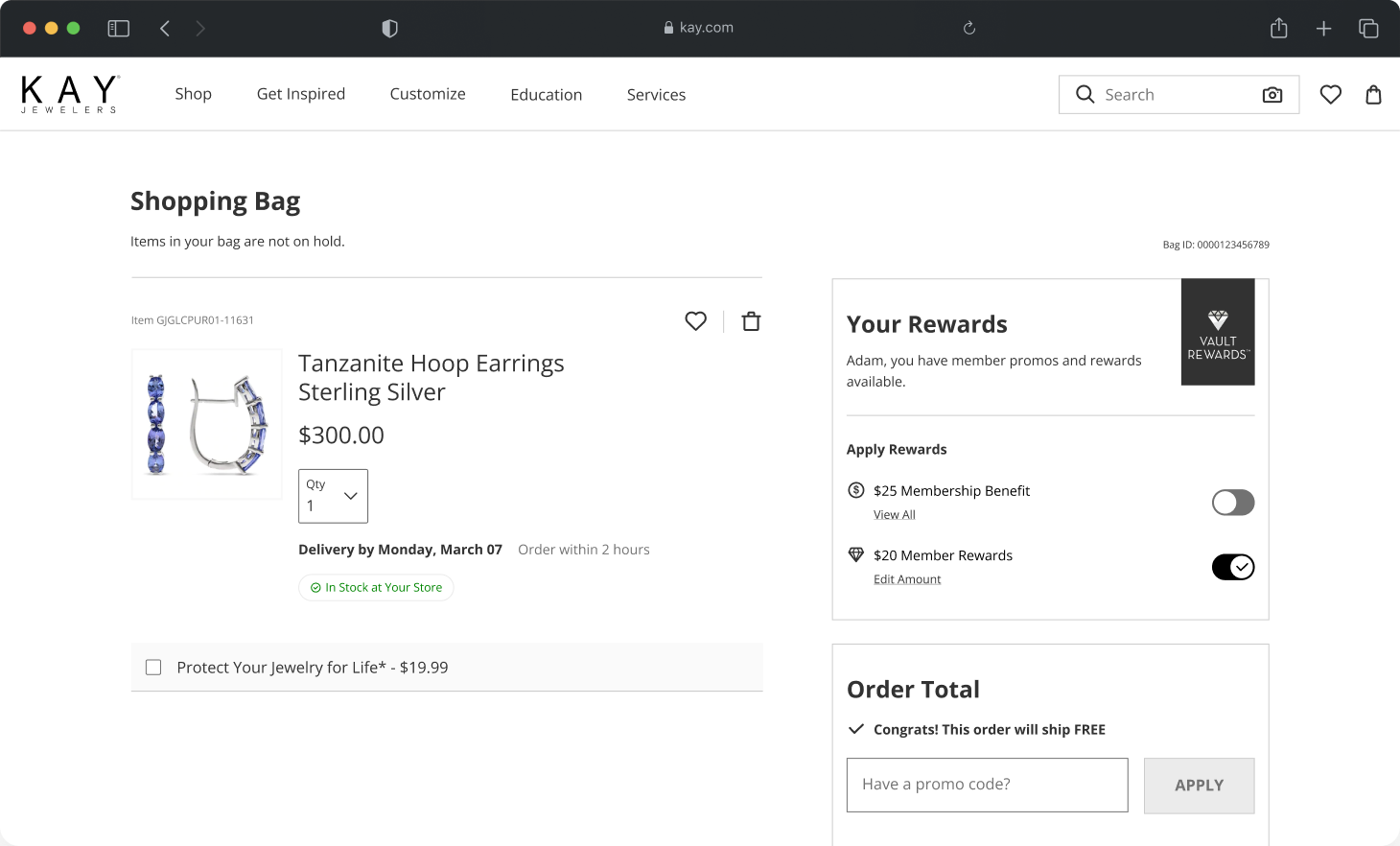Open a new tab with plus icon
Viewport: 1400px width, 846px height.
(1323, 29)
